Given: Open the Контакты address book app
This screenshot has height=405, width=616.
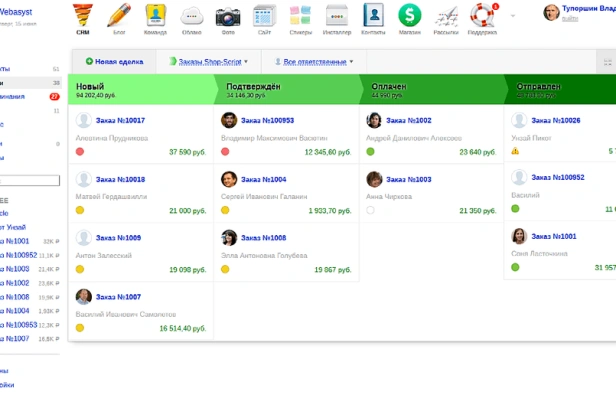Looking at the screenshot, I should tap(372, 16).
